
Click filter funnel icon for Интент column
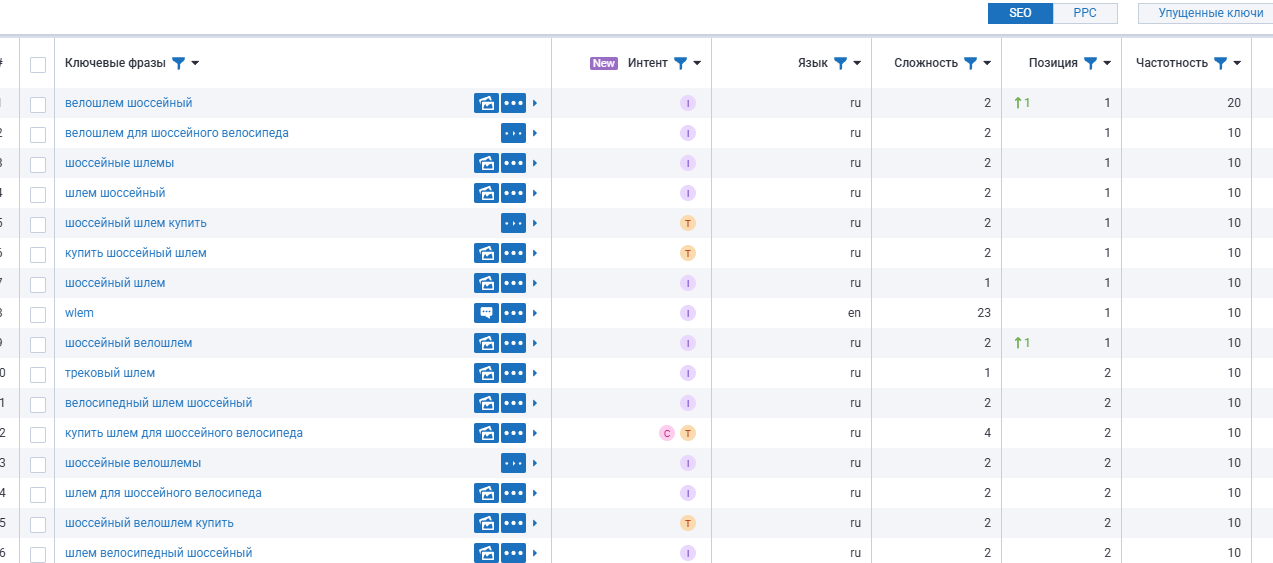[680, 63]
